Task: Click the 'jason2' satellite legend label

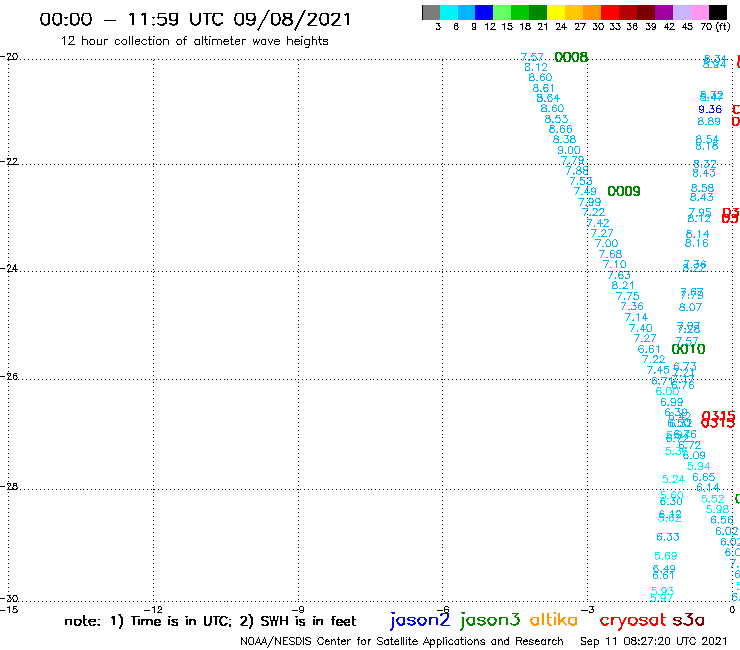Action: (x=420, y=619)
